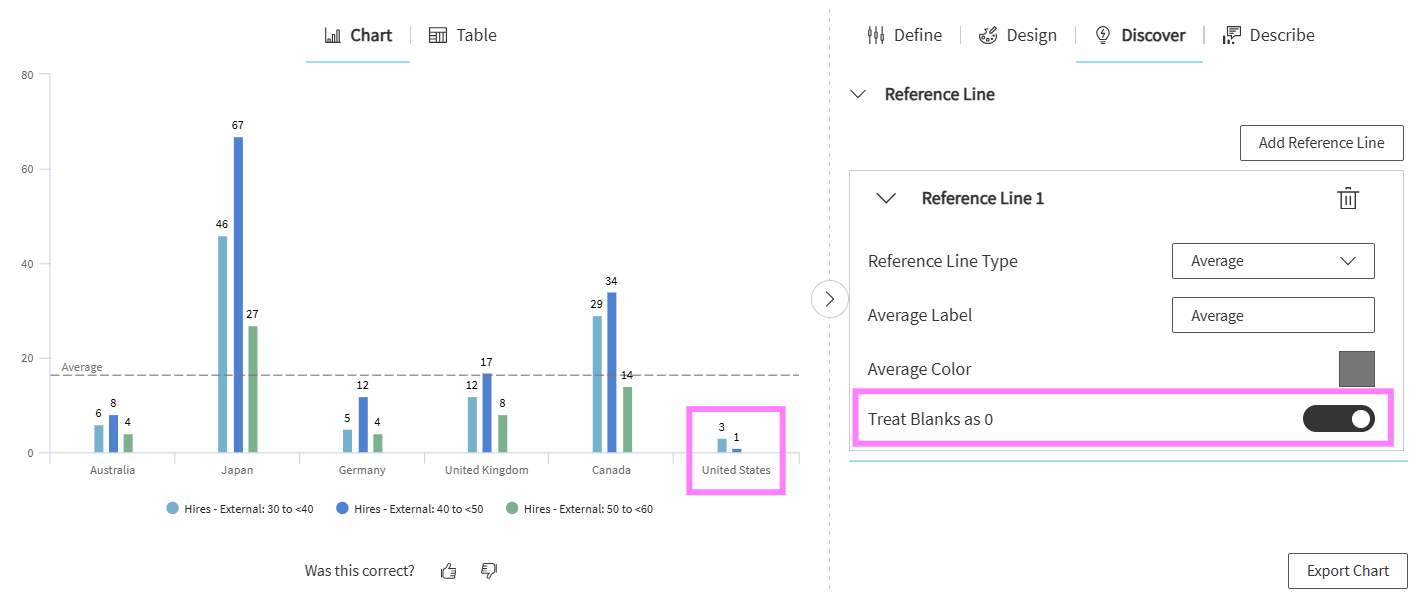Open the Reference Line Type dropdown
Screen dimensions: 1413x597
[1273, 261]
